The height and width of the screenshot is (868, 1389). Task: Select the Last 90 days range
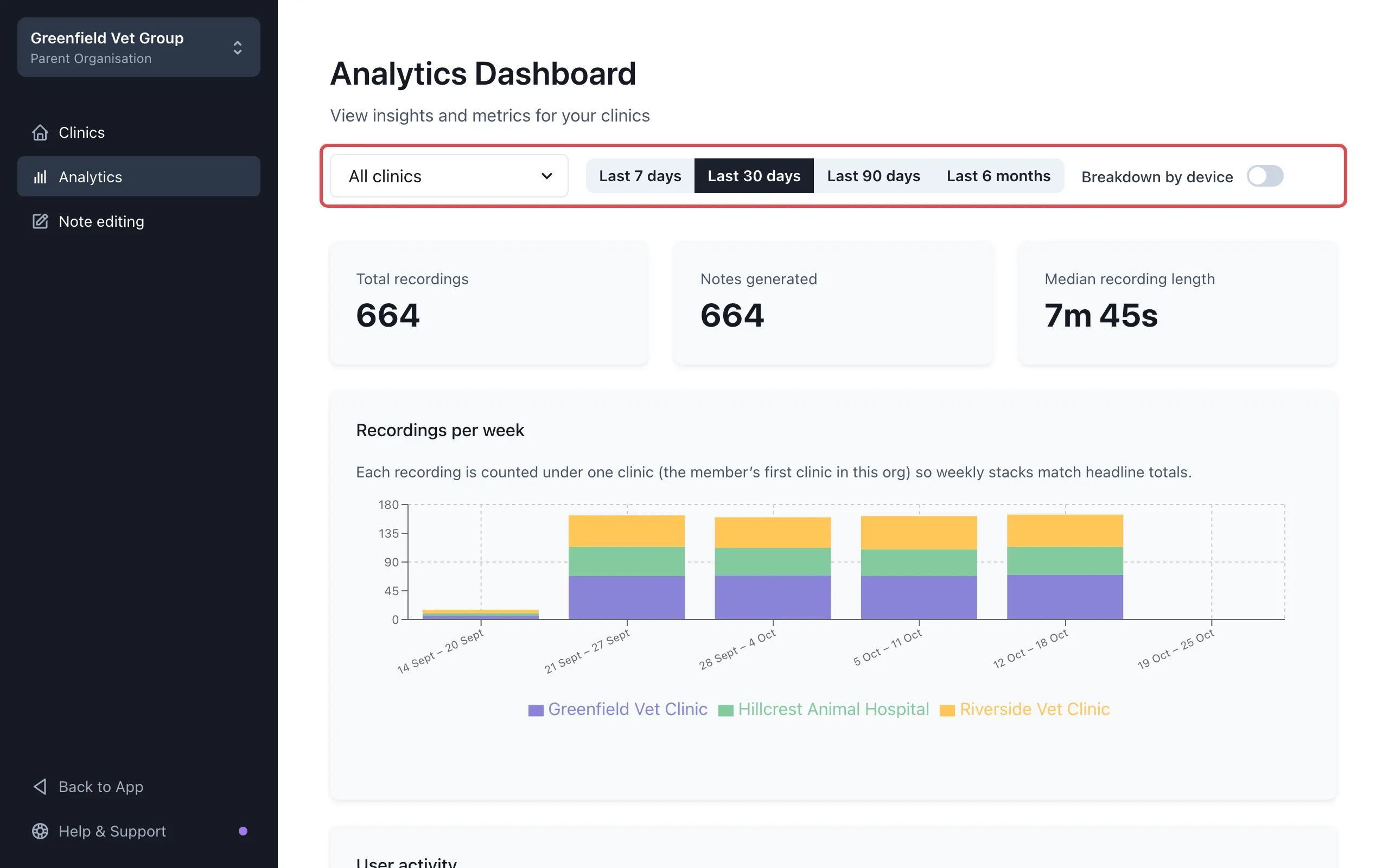coord(873,176)
